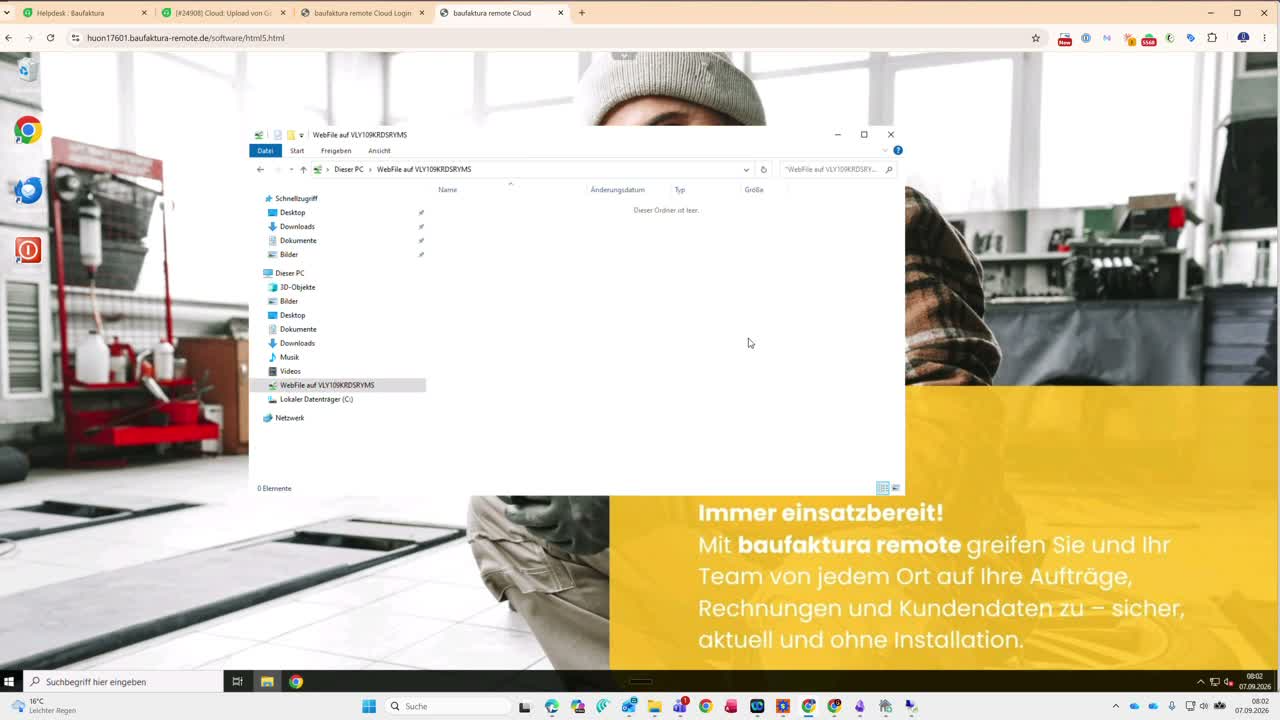
Task: Switch to the baufaktura remote Cloud Login tab
Action: [362, 13]
